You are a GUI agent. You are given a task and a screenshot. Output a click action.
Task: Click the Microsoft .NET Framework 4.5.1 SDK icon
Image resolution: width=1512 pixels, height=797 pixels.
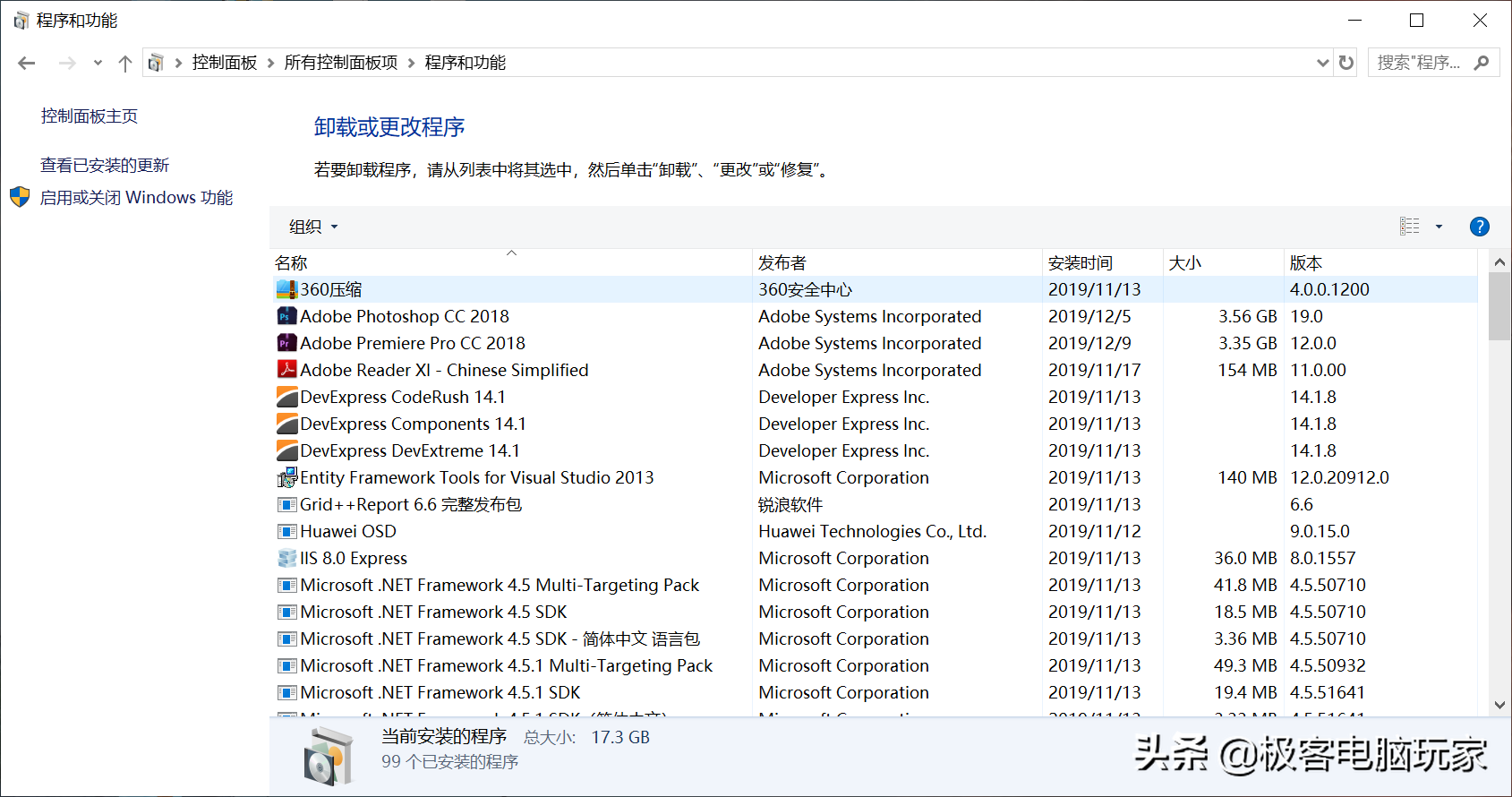tap(286, 692)
